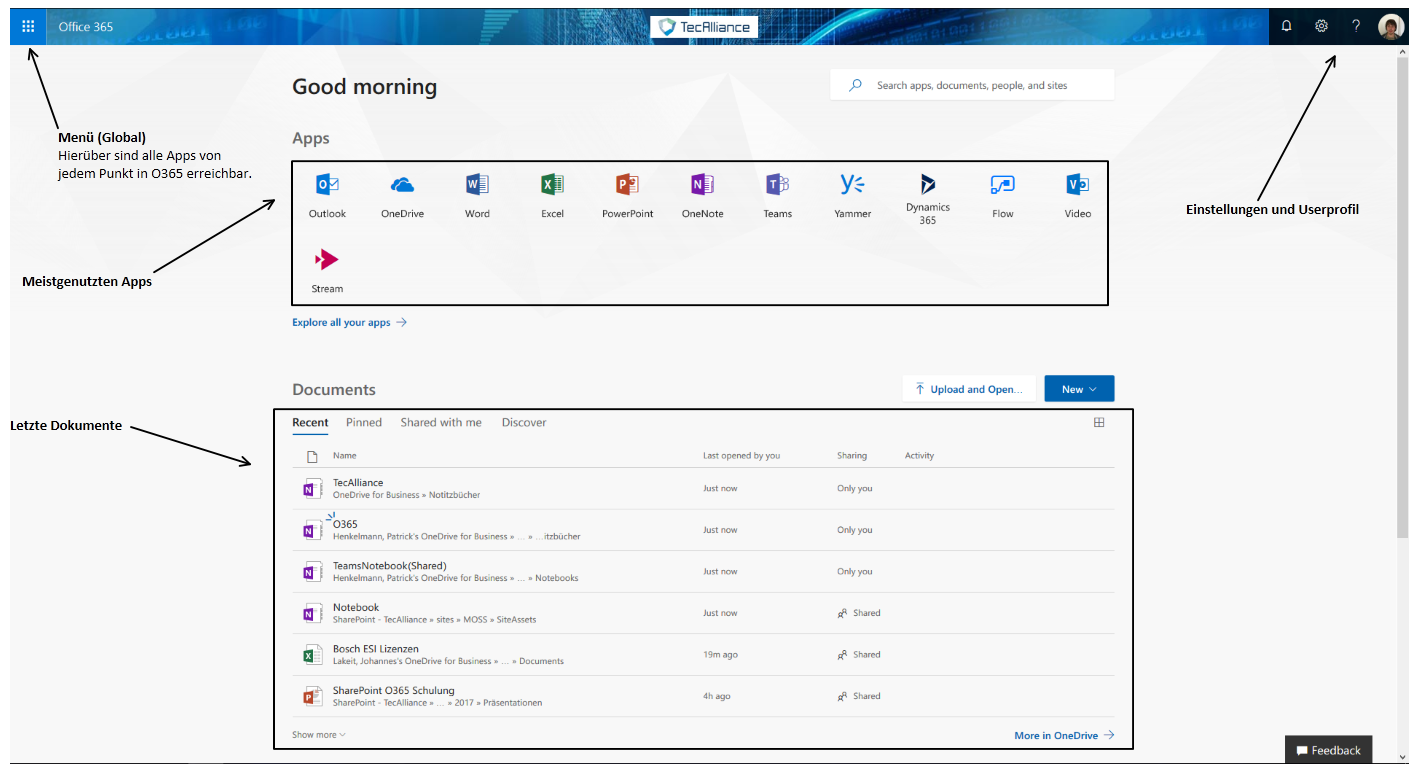Screen dimensions: 1423x781
Task: Click the OneNote icon of the O365 document
Action: coord(312,530)
